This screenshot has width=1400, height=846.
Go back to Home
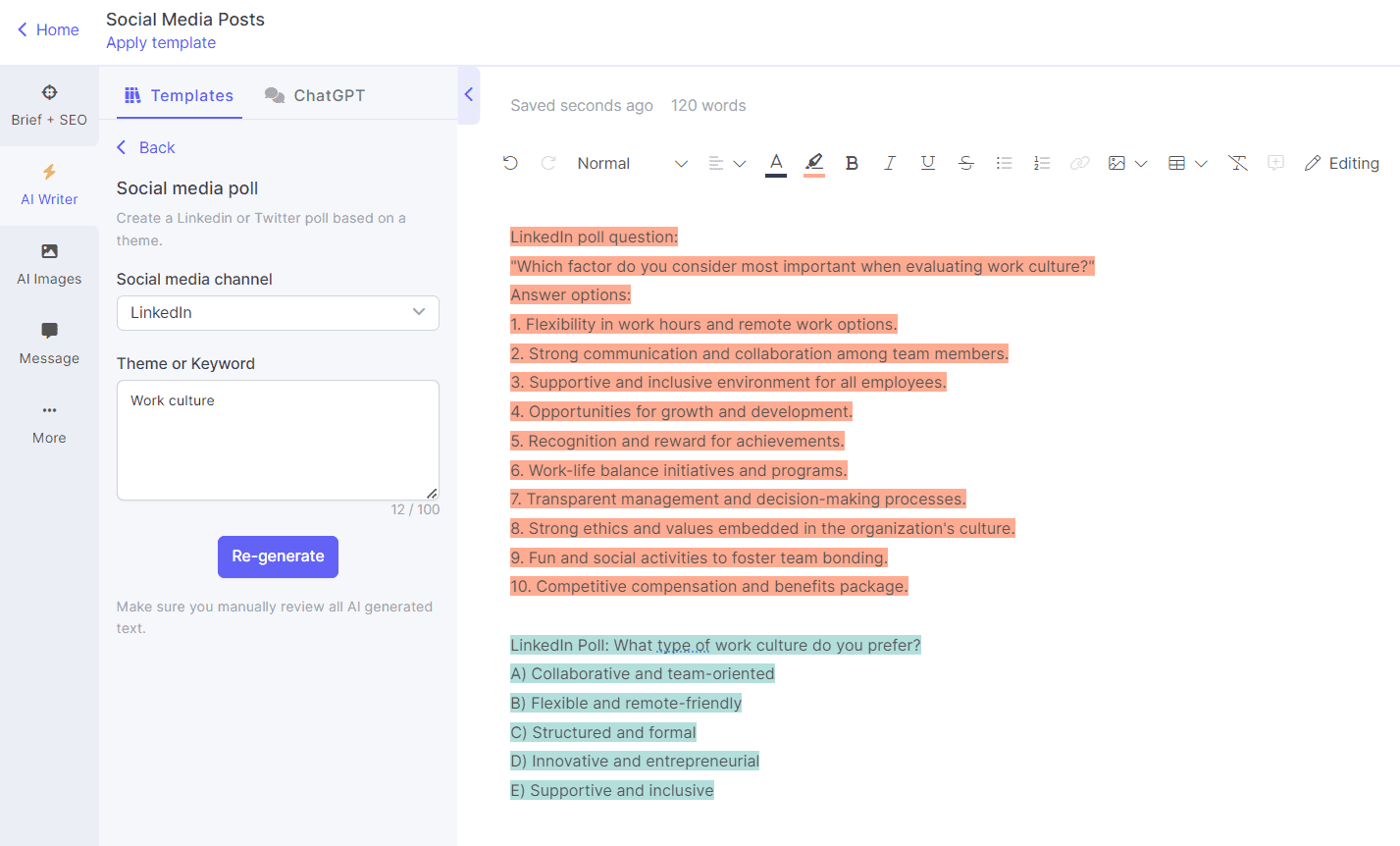(48, 29)
